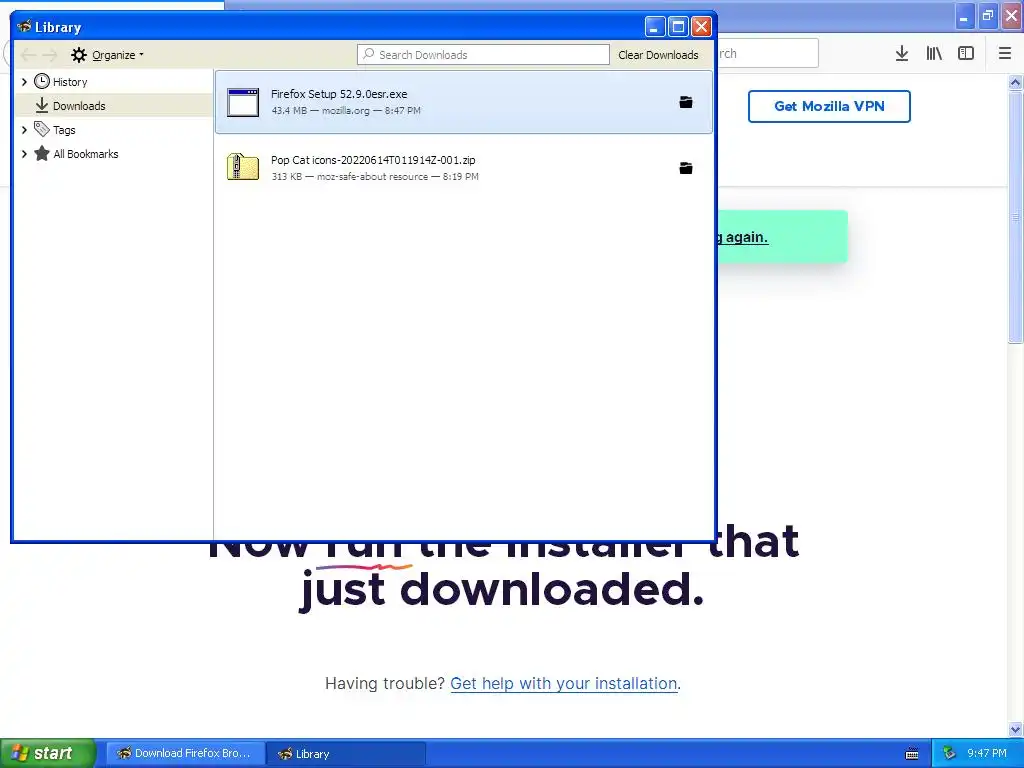
Task: Open the Windows start button
Action: coord(48,753)
